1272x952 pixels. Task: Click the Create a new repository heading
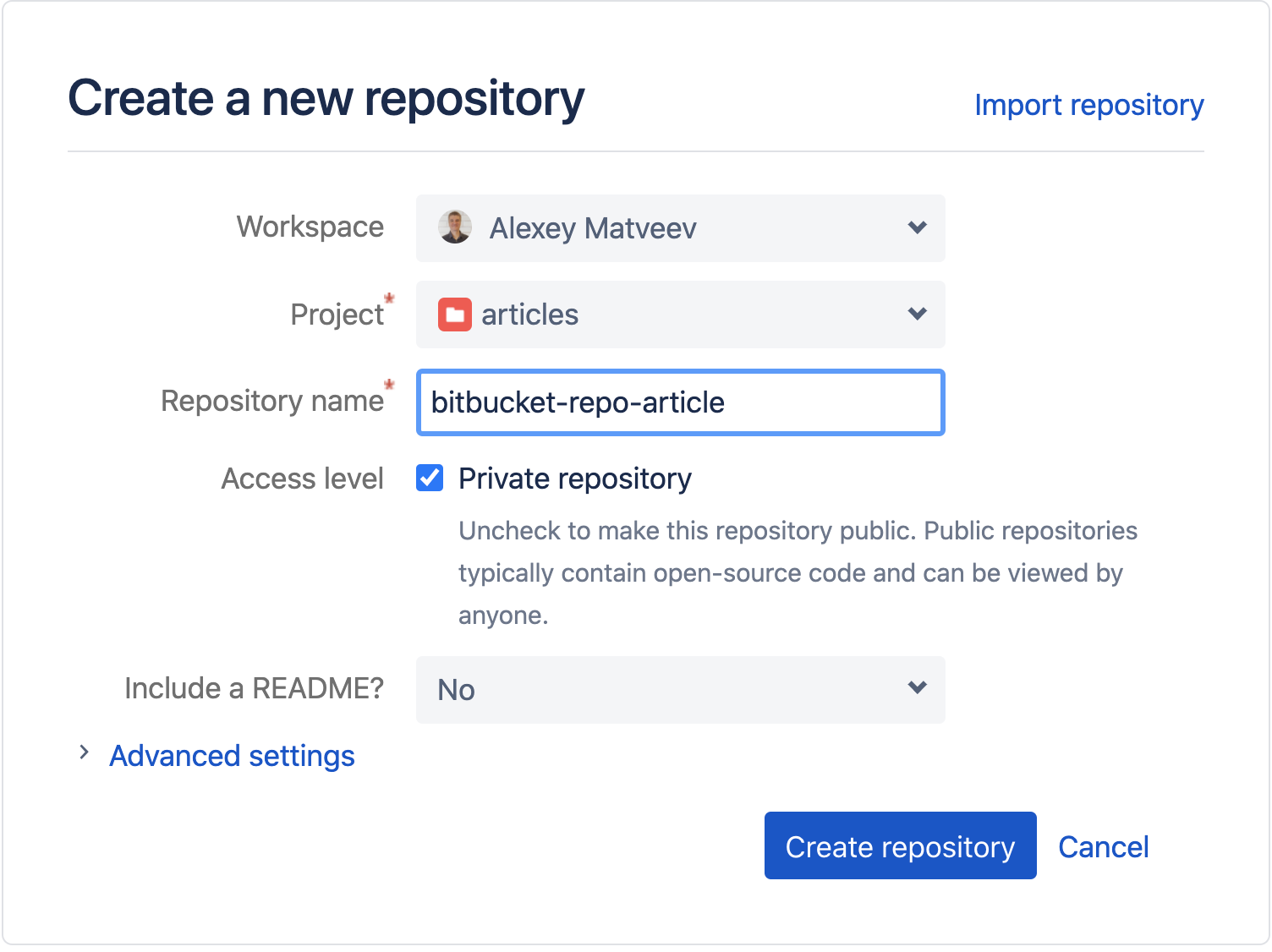coord(326,98)
